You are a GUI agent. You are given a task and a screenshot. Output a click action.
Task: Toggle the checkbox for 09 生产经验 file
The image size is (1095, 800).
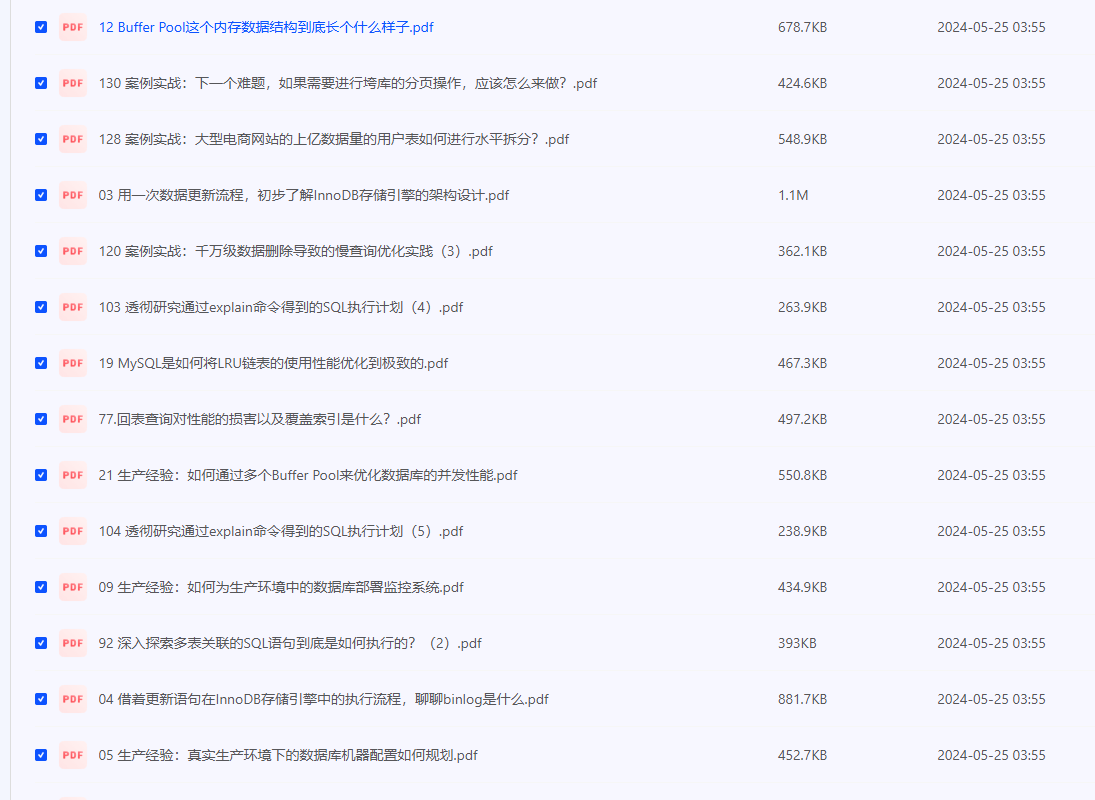(41, 587)
